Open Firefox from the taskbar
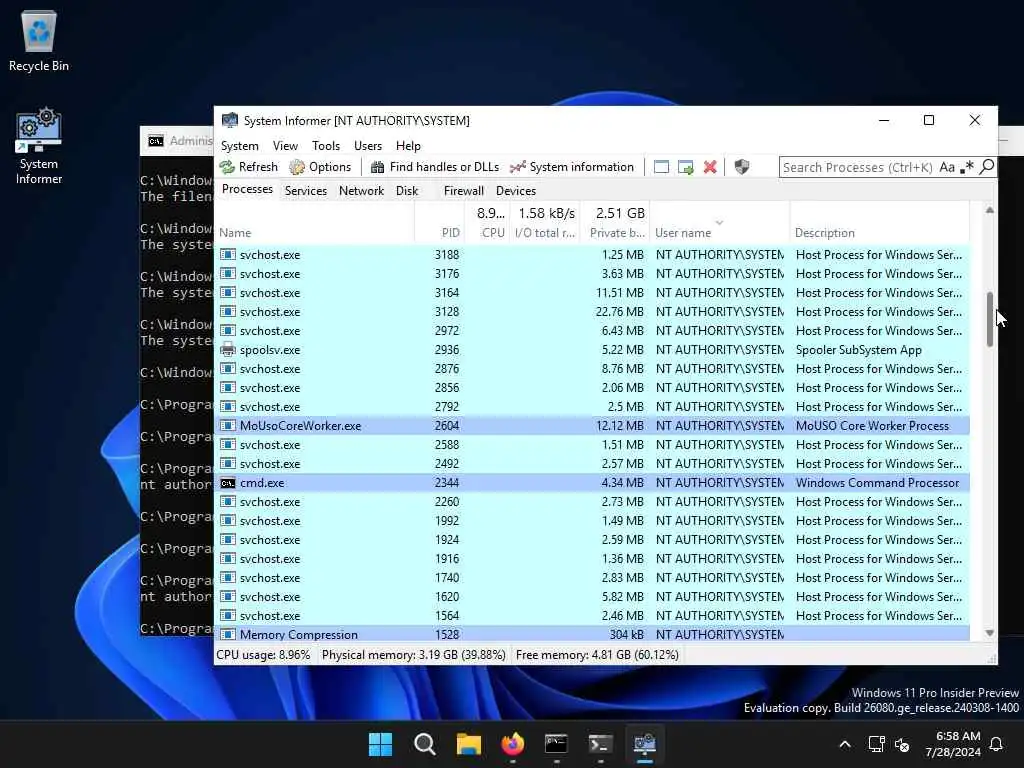 pyautogui.click(x=513, y=744)
